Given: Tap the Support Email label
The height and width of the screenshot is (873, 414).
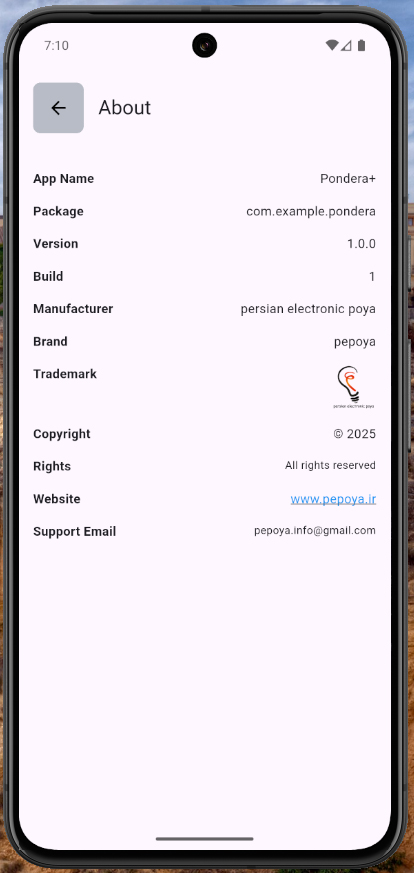Looking at the screenshot, I should [75, 532].
